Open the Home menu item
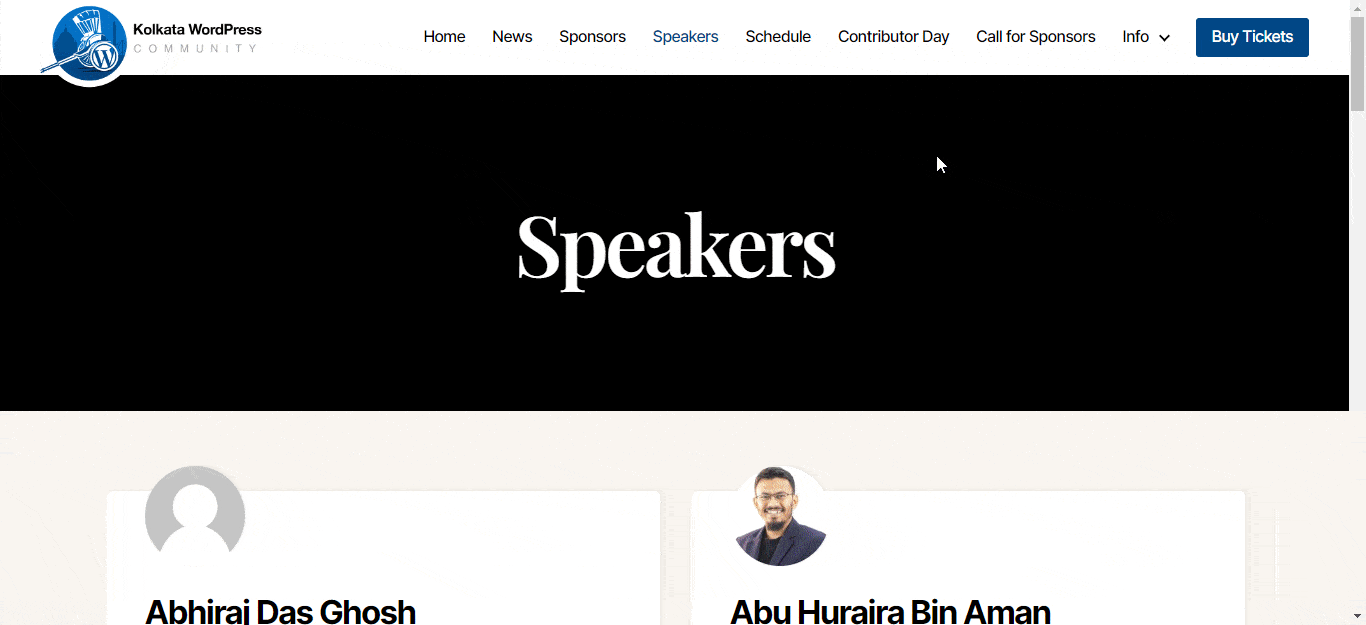Viewport: 1366px width, 625px height. (x=444, y=37)
